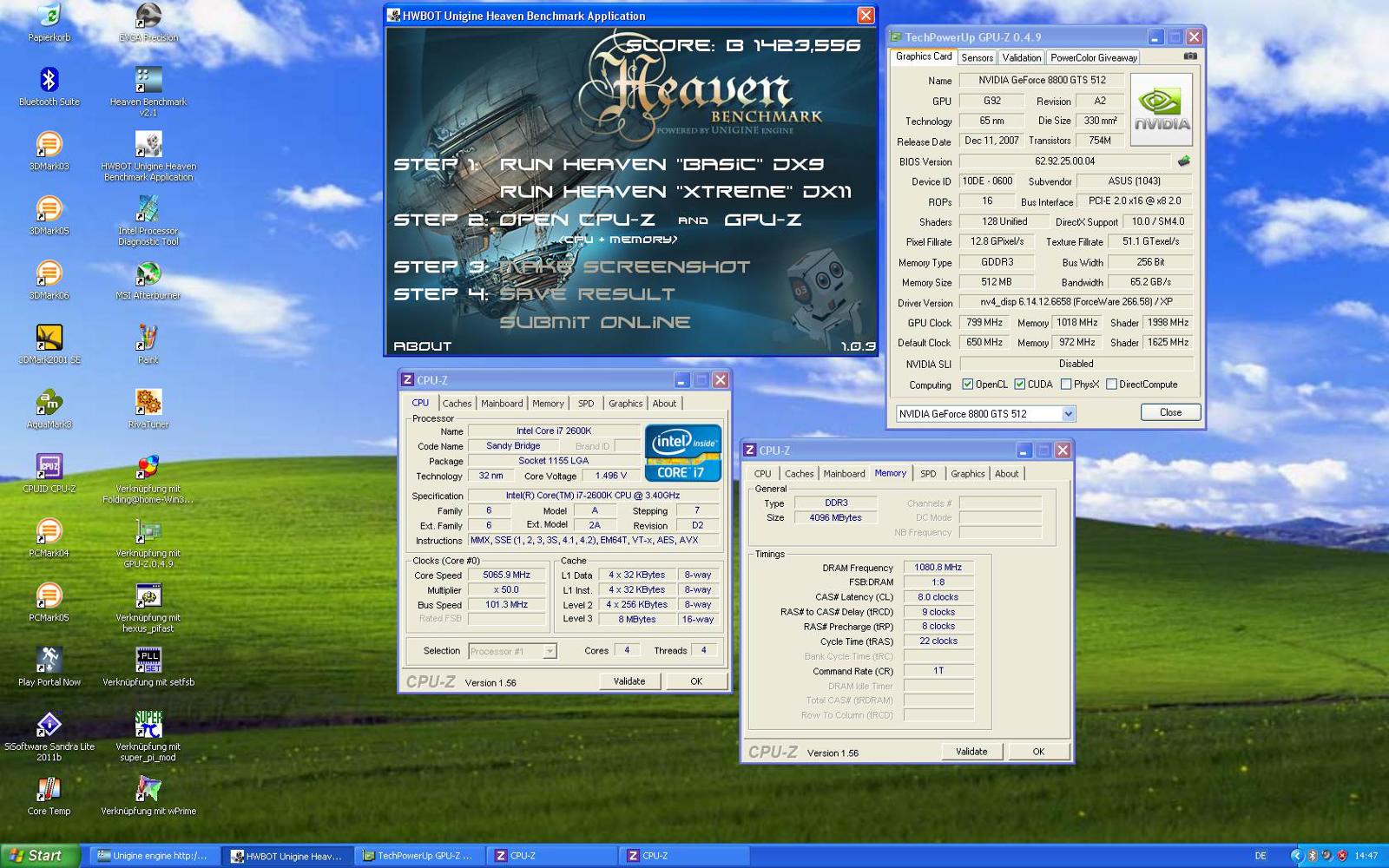Click ABOUT in the Heaven Benchmark app
The width and height of the screenshot is (1389, 868).
coord(423,345)
